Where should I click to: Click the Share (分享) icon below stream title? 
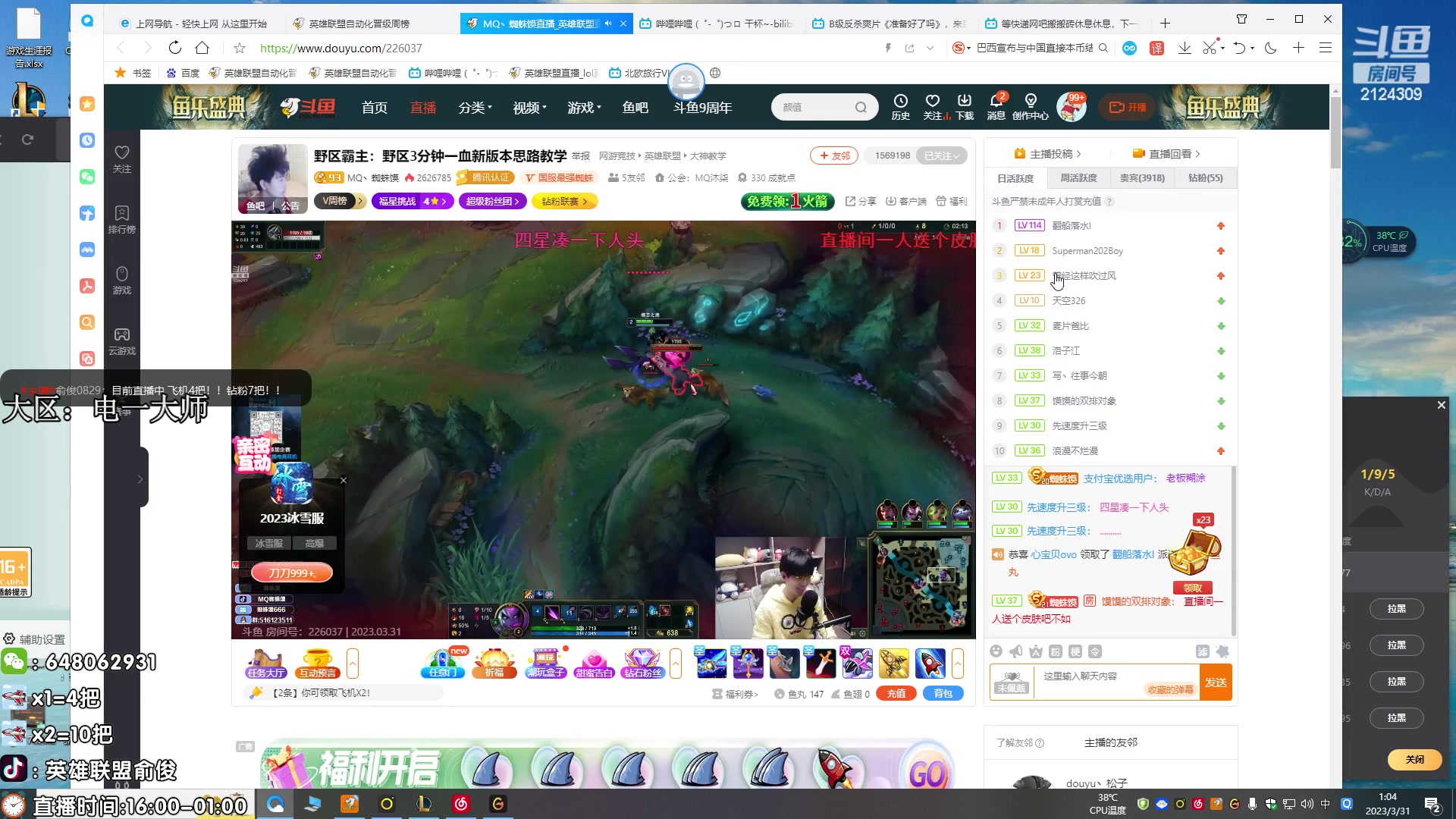pyautogui.click(x=861, y=201)
